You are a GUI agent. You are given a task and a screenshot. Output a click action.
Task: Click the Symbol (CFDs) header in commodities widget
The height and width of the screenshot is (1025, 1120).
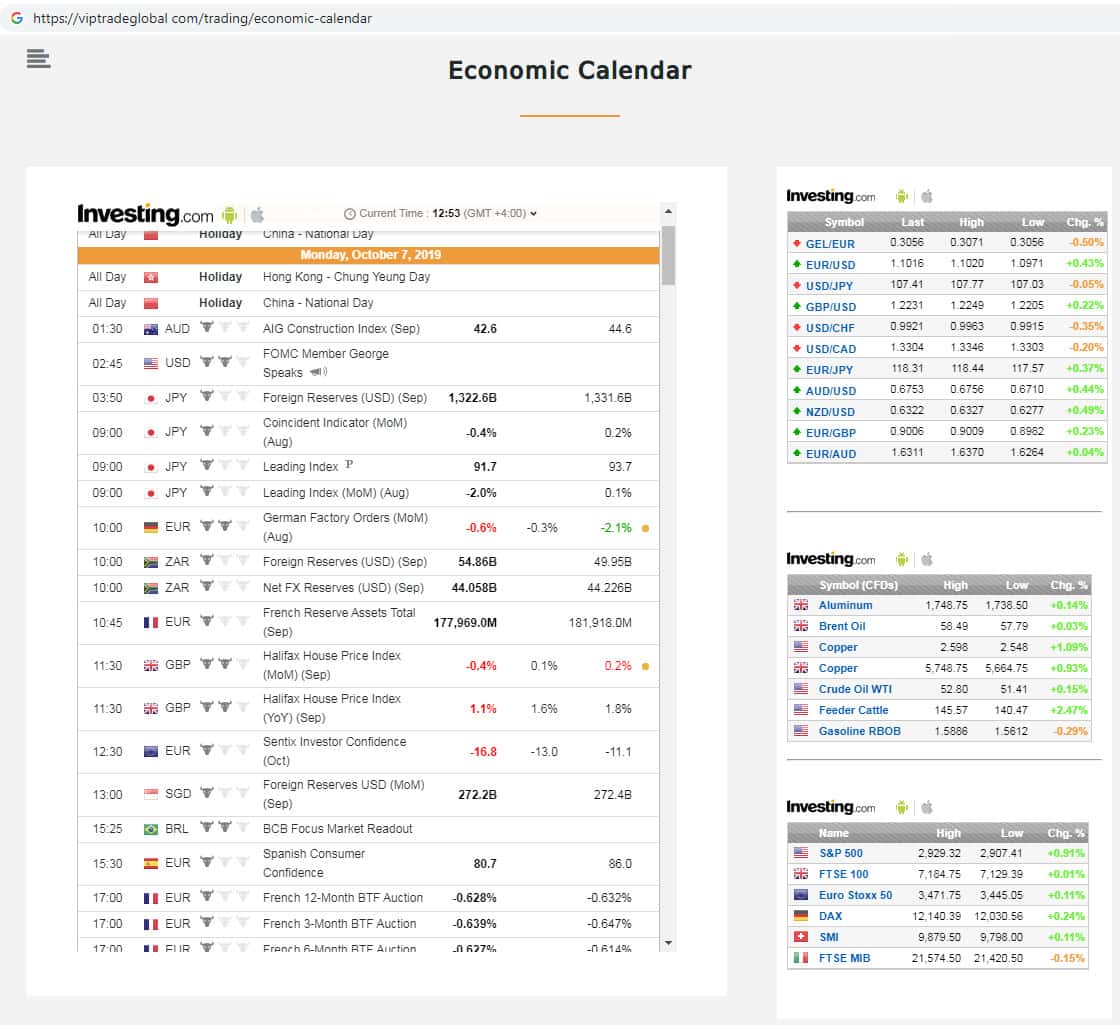[858, 585]
